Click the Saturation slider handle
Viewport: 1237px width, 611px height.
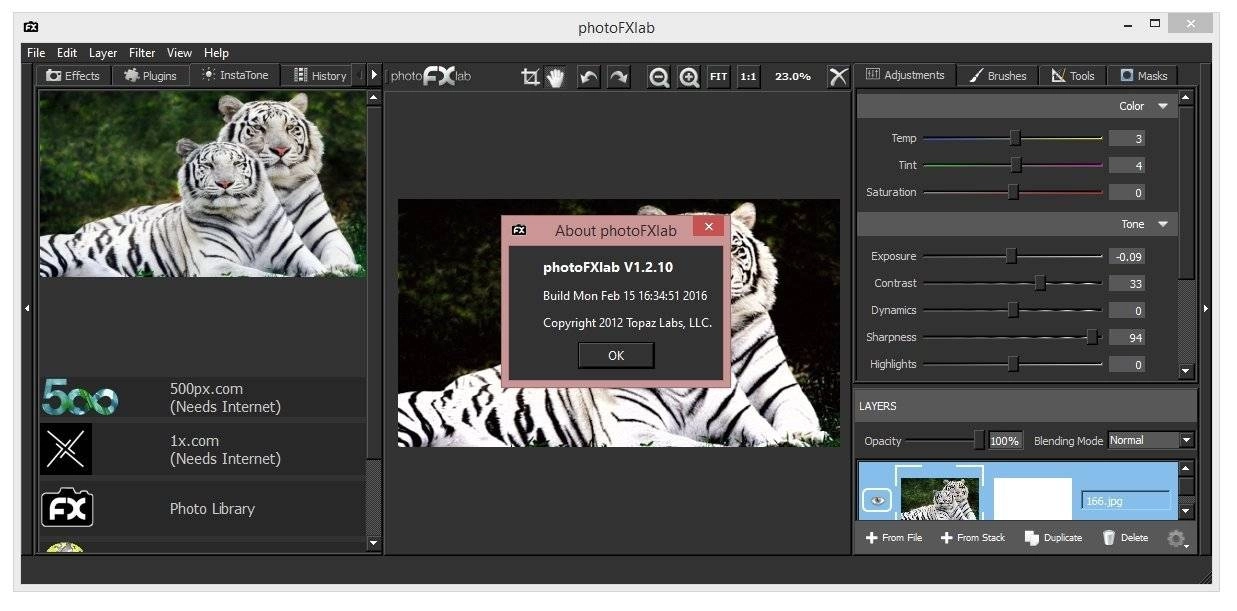click(1013, 192)
